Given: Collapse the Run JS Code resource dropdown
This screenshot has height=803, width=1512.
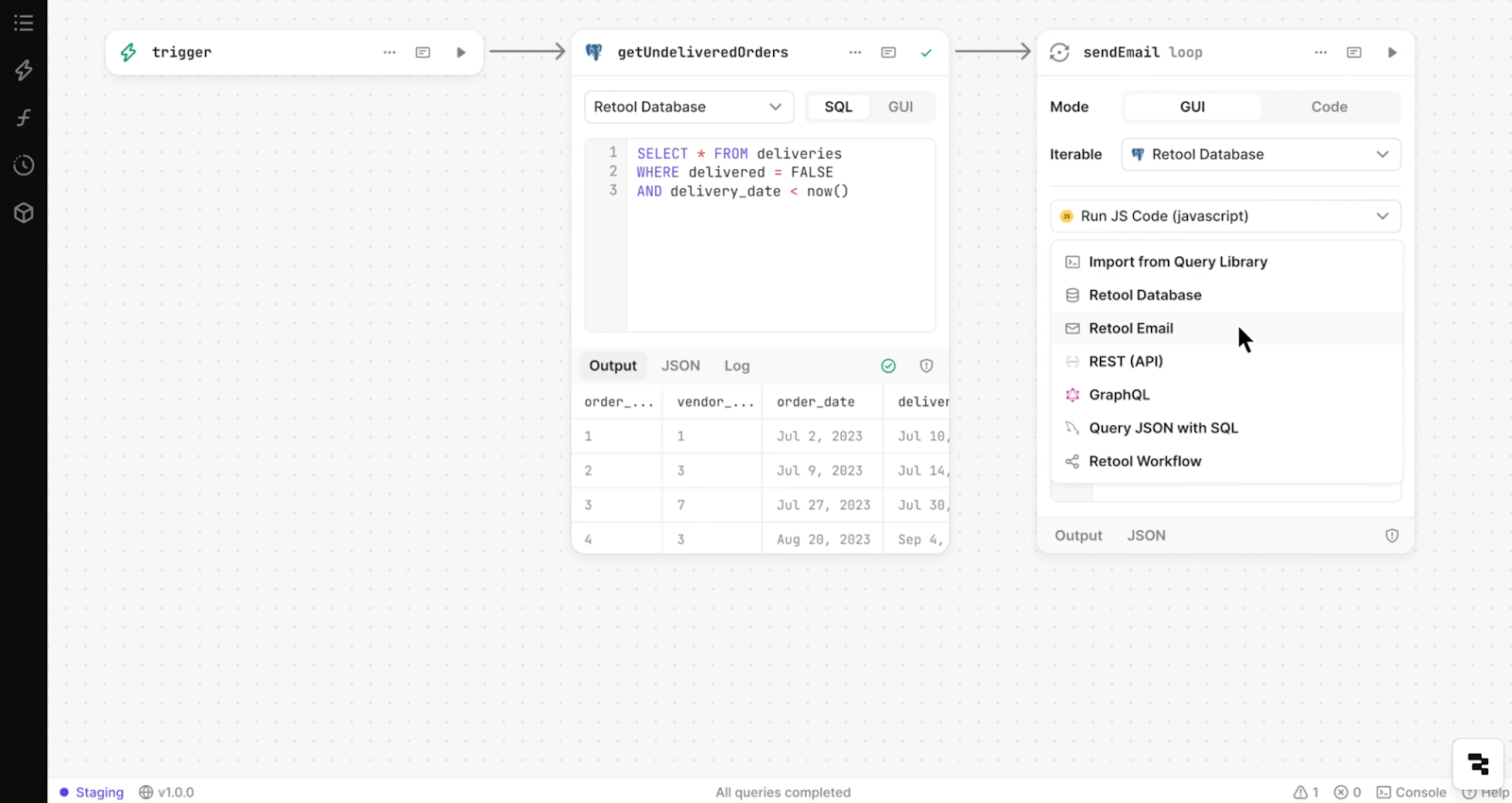Looking at the screenshot, I should pyautogui.click(x=1226, y=216).
